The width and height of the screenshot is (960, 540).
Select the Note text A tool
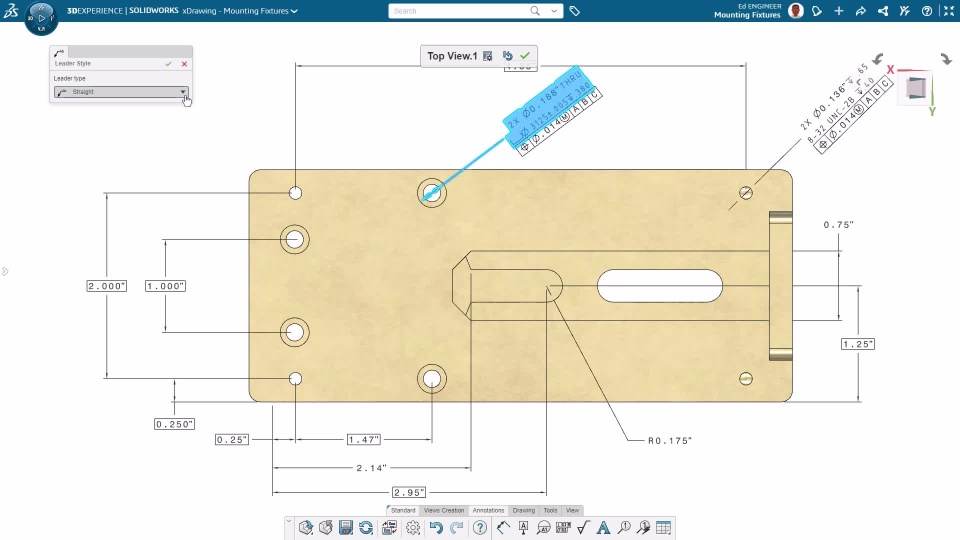coord(603,528)
